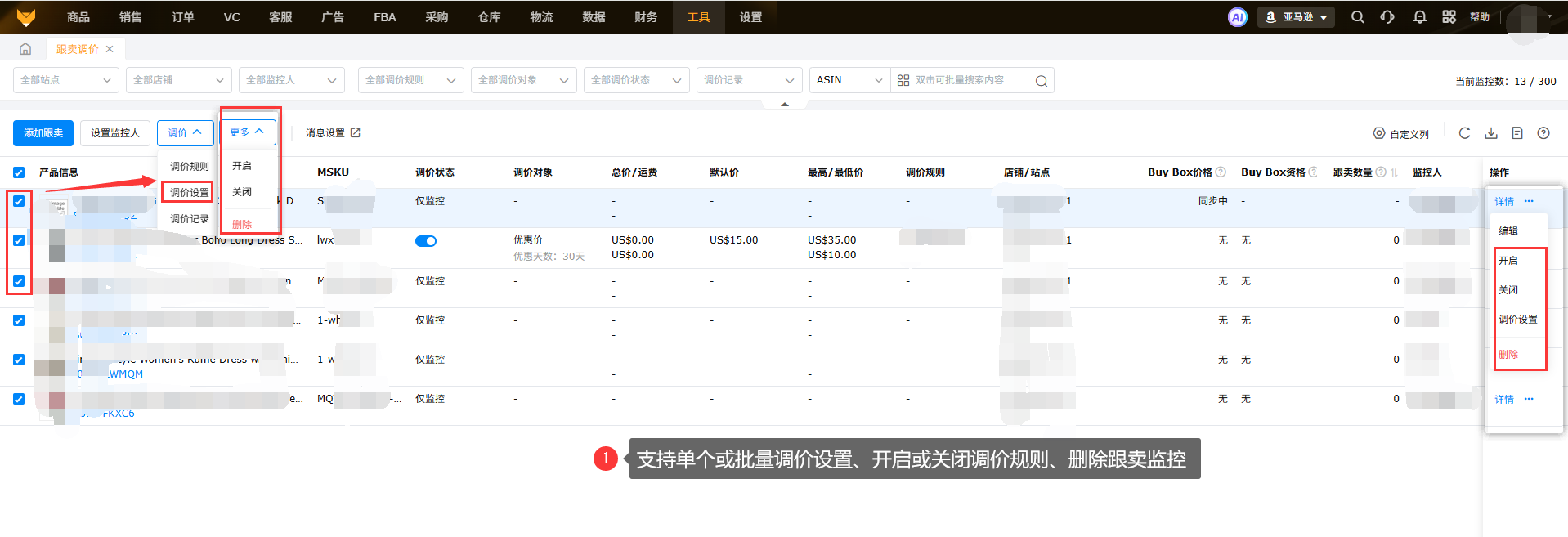Turn off the 调价状态 toggle switch
The image size is (1568, 537).
point(426,241)
